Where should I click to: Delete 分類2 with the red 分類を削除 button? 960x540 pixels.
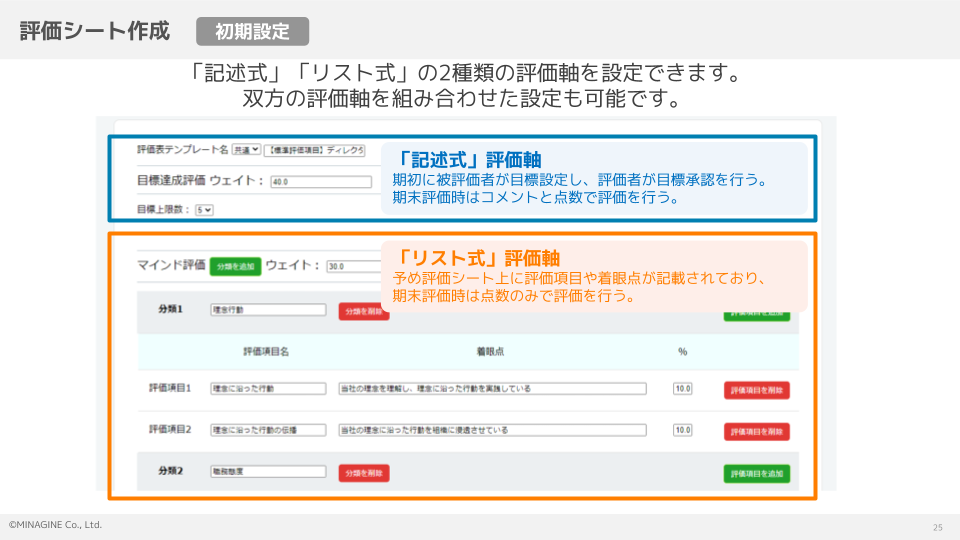(364, 473)
